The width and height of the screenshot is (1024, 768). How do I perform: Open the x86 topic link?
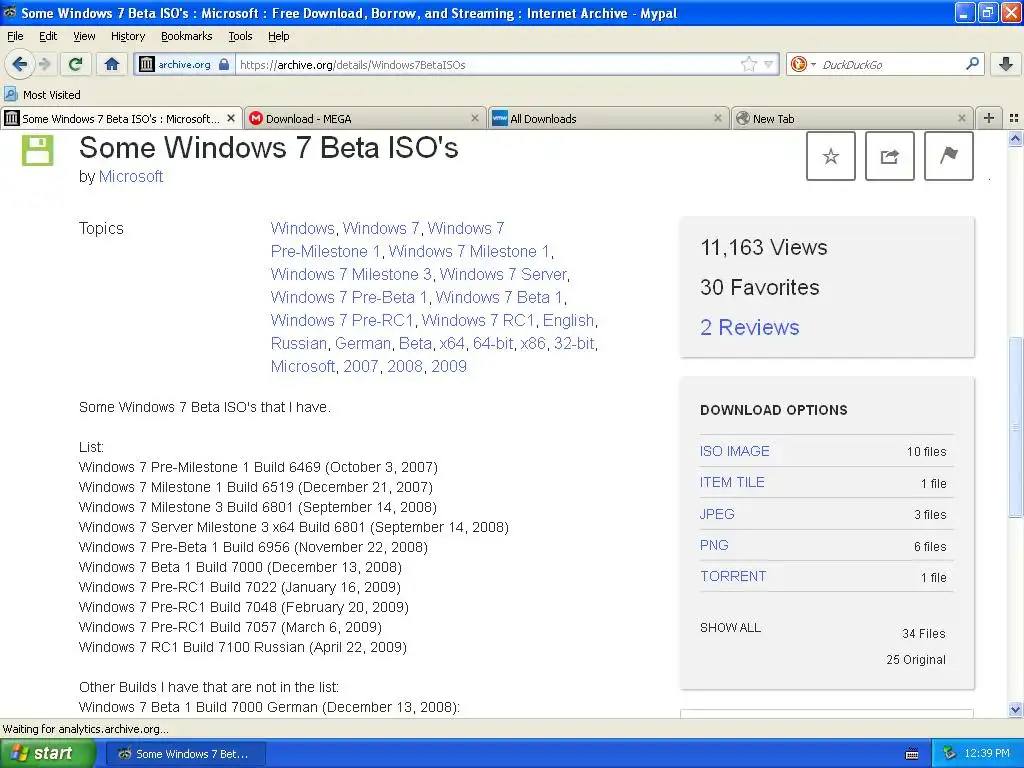click(x=533, y=343)
